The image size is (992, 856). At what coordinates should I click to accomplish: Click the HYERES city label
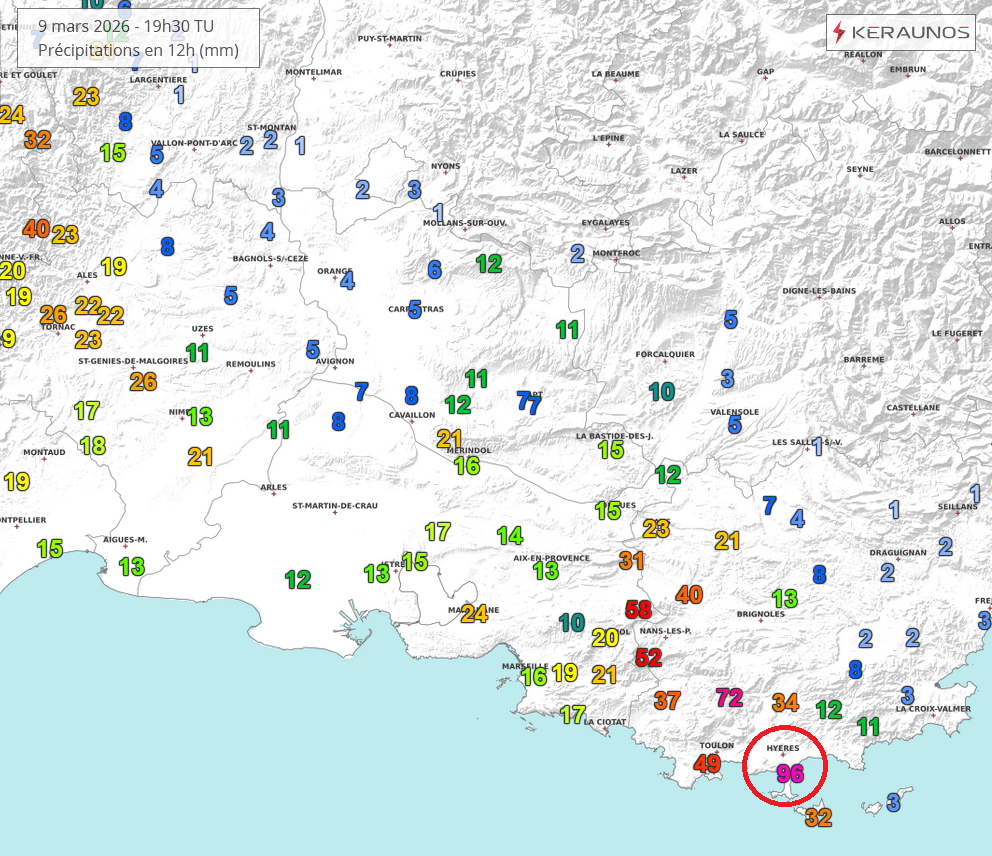785,747
